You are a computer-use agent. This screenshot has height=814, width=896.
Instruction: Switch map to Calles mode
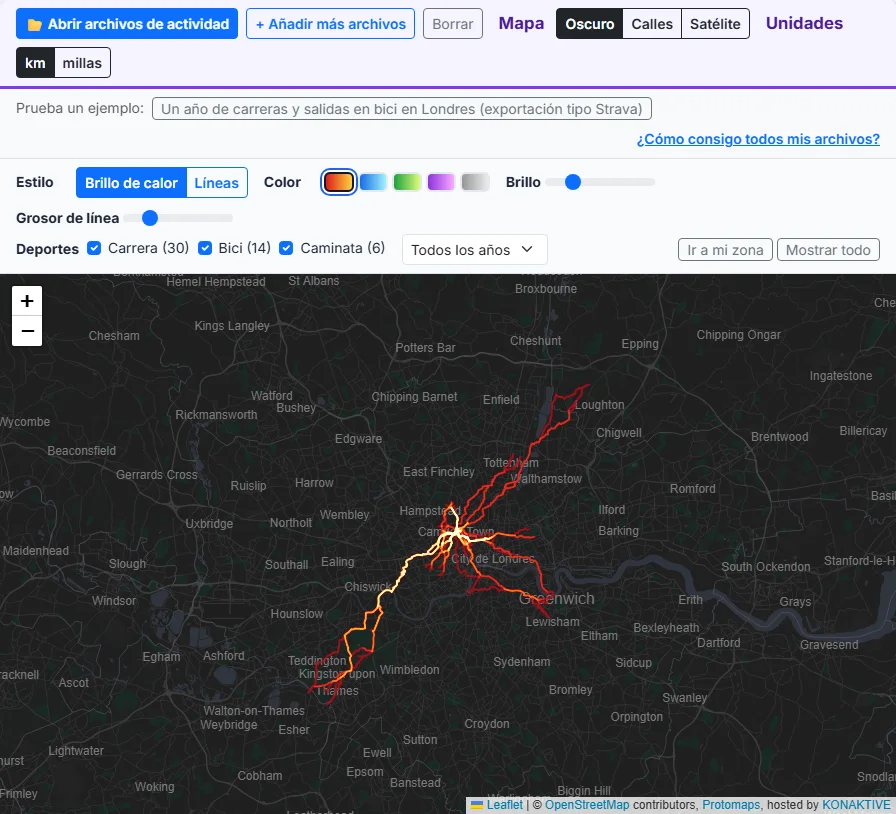coord(652,23)
